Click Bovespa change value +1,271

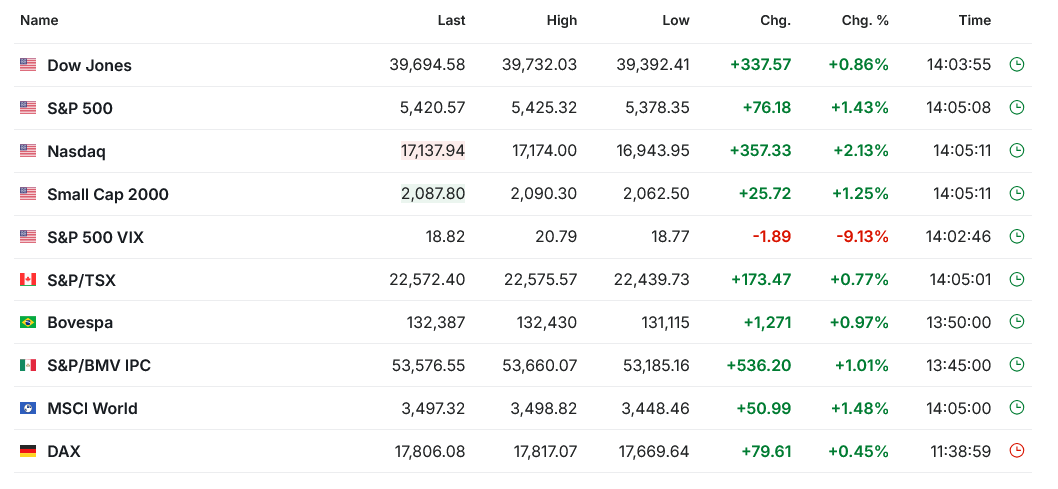click(767, 322)
